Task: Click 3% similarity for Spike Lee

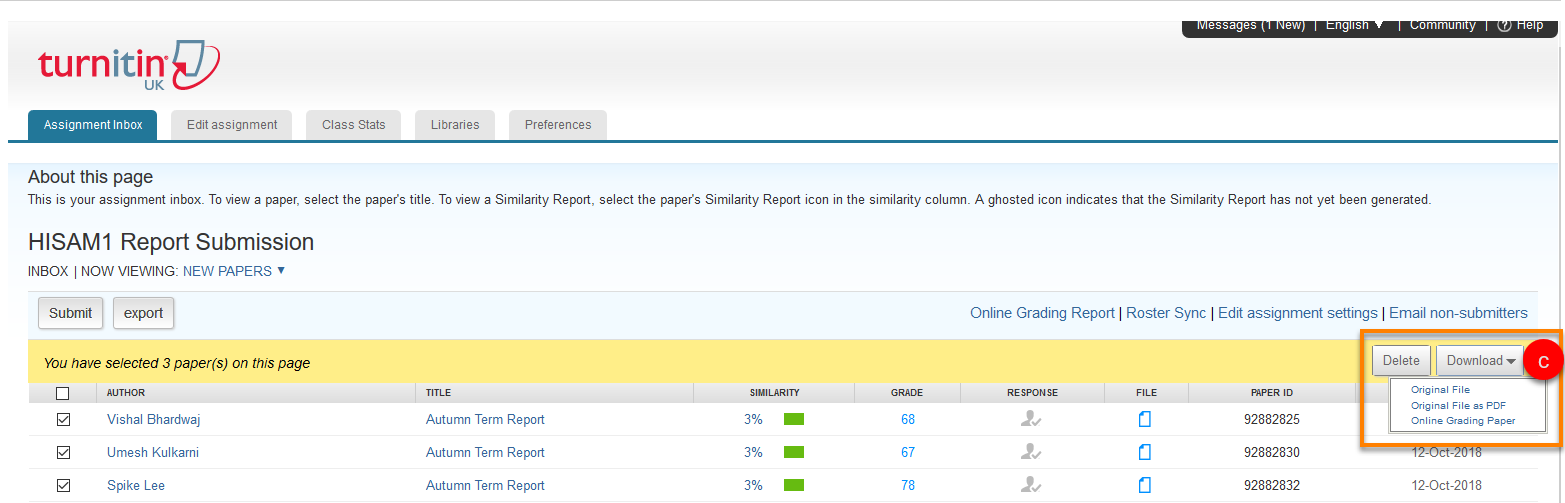Action: coord(753,485)
